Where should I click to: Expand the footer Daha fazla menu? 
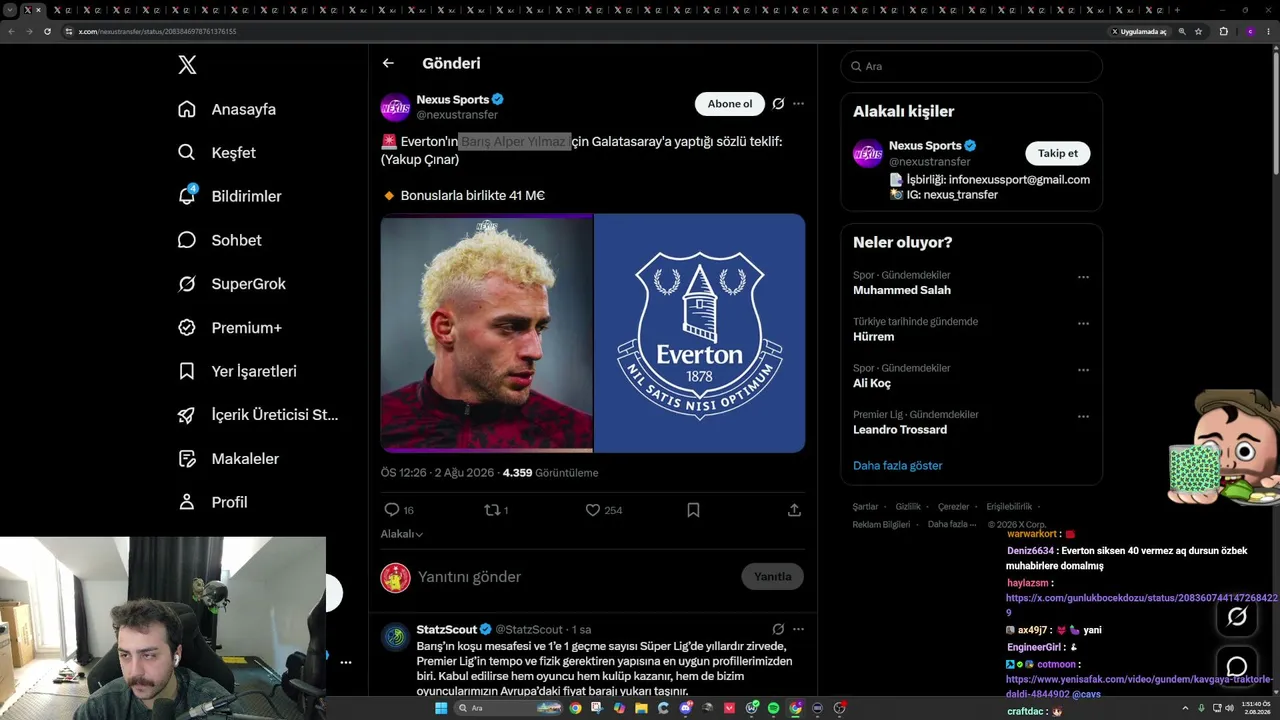pyautogui.click(x=952, y=524)
